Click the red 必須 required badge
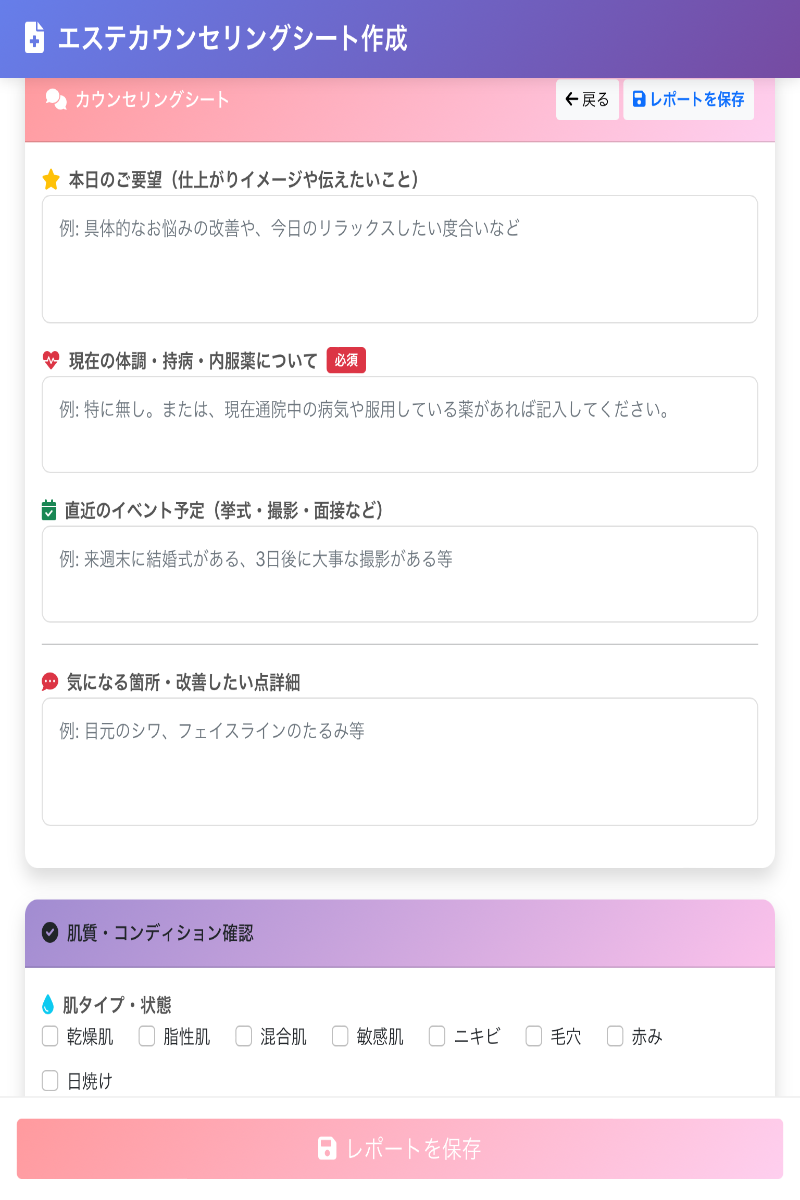This screenshot has width=800, height=1200. point(347,361)
